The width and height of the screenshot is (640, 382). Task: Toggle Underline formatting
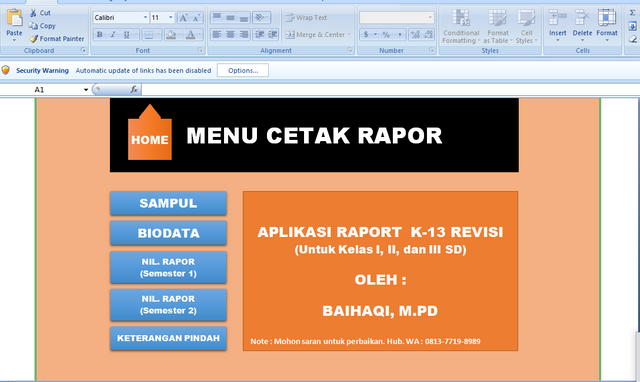pyautogui.click(x=127, y=35)
